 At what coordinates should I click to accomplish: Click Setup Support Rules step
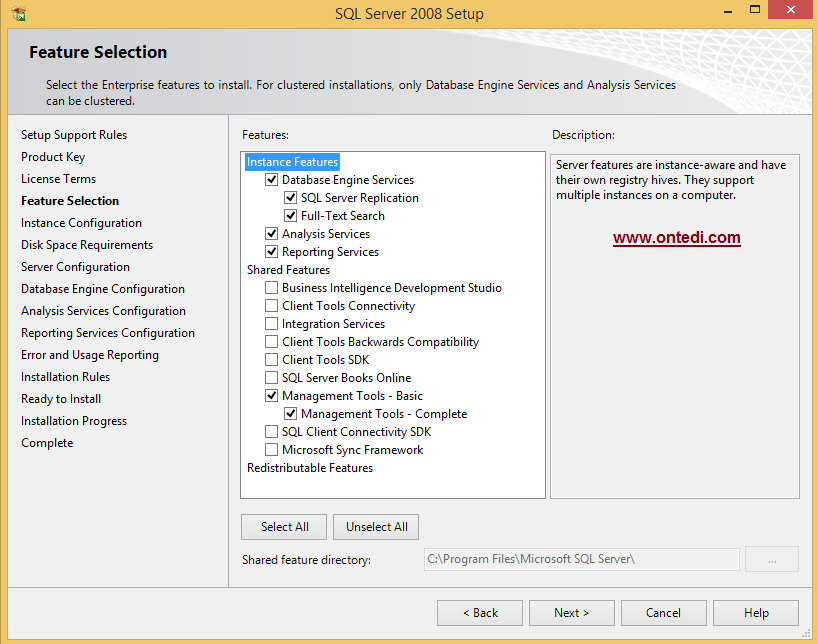(x=74, y=135)
